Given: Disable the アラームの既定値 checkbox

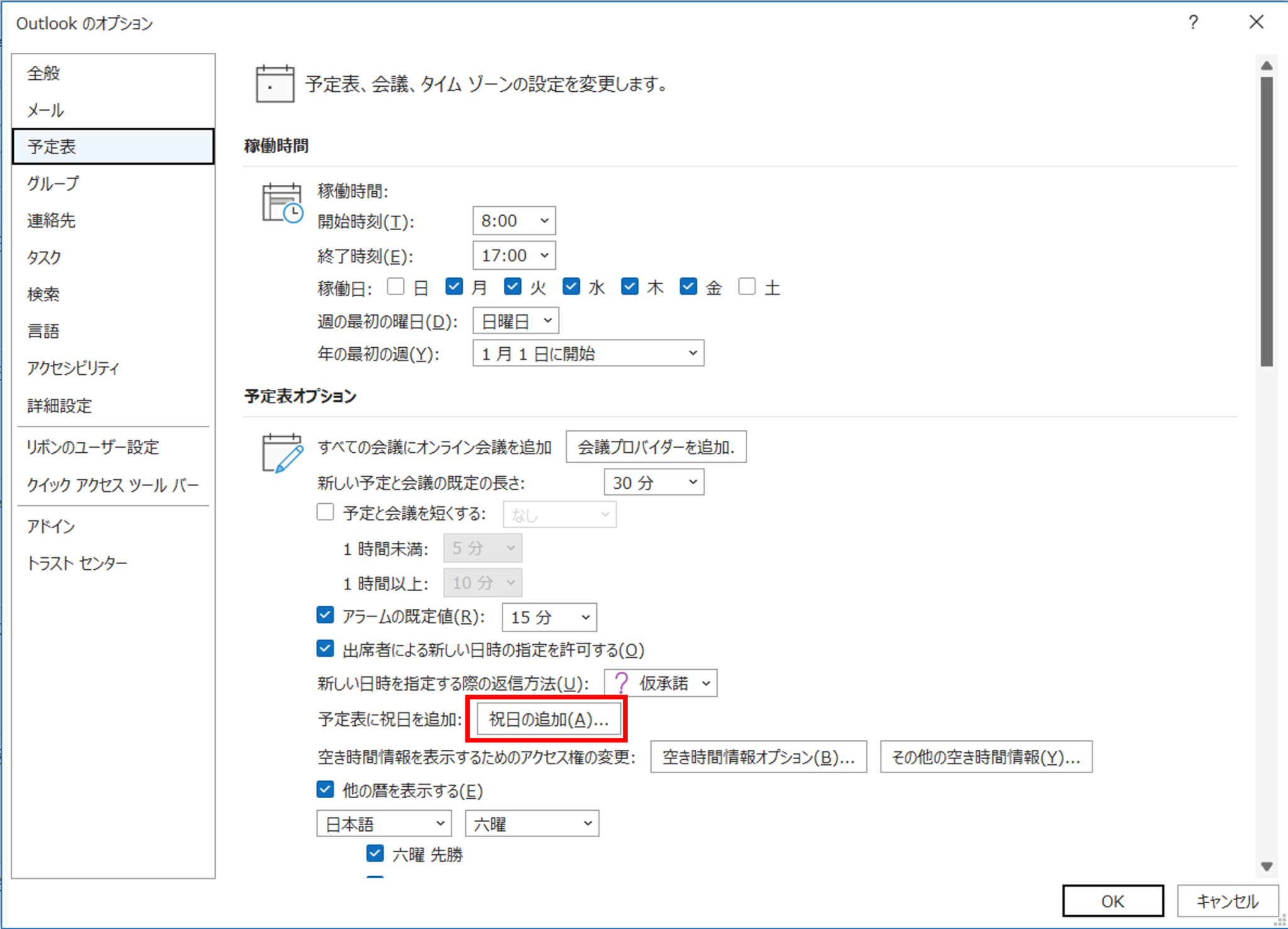Looking at the screenshot, I should pyautogui.click(x=325, y=615).
